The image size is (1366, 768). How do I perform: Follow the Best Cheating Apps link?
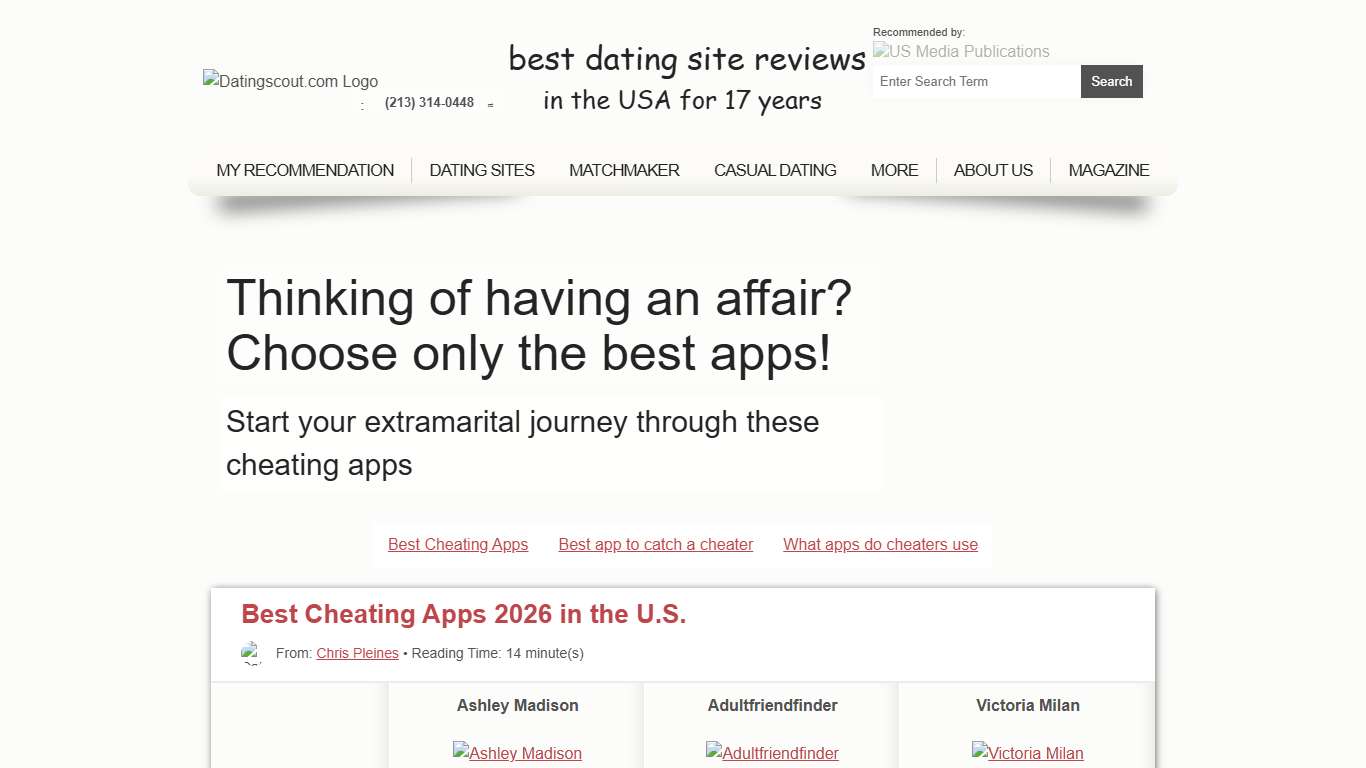pyautogui.click(x=458, y=544)
